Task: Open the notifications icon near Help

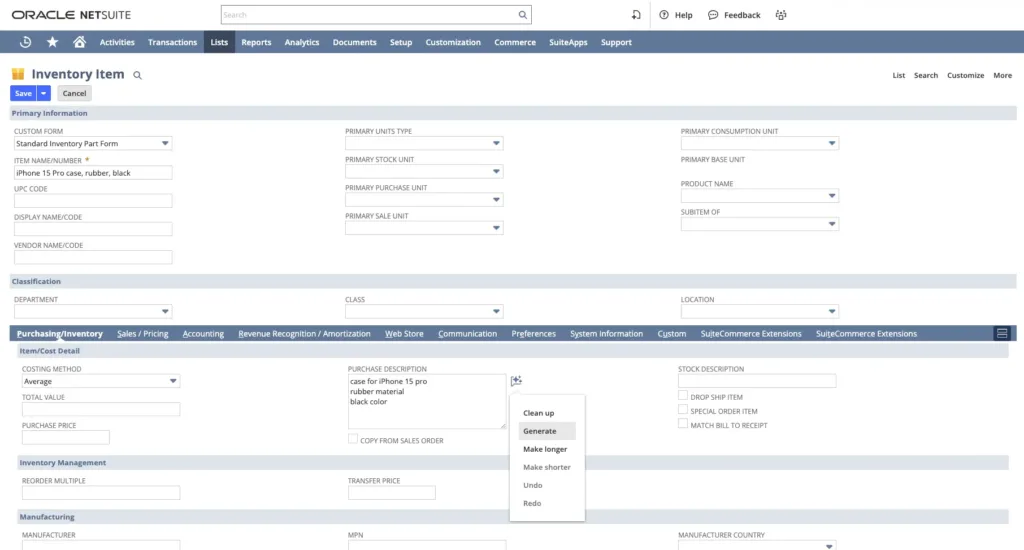Action: (636, 14)
